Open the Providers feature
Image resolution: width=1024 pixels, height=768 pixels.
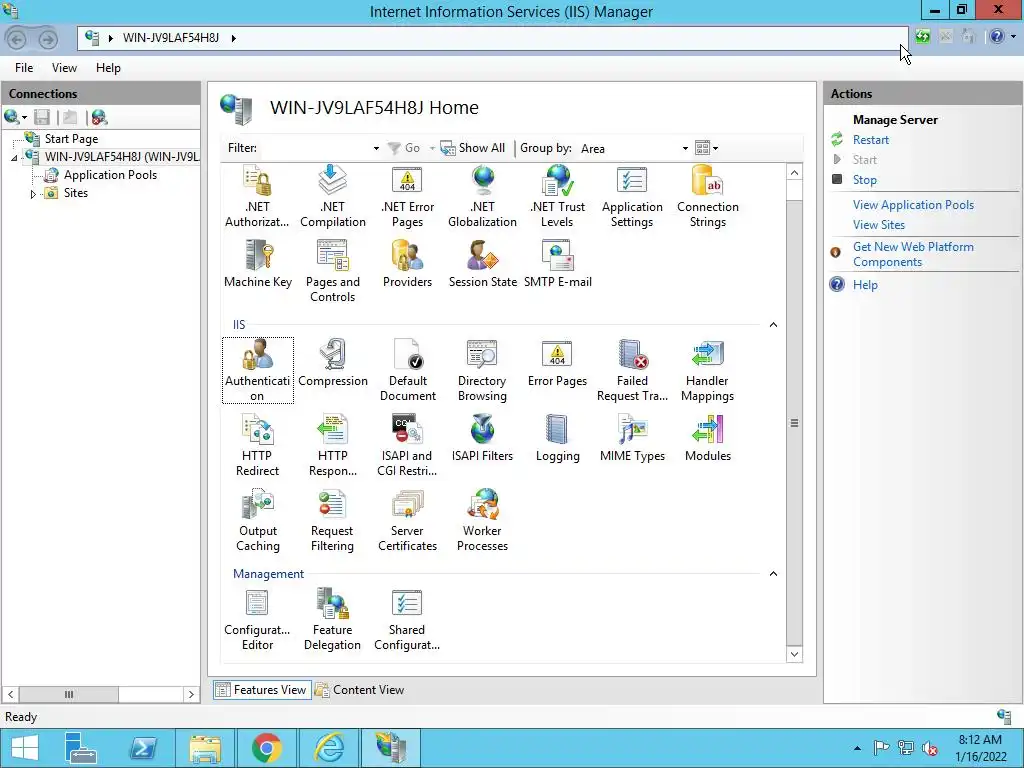pyautogui.click(x=408, y=264)
